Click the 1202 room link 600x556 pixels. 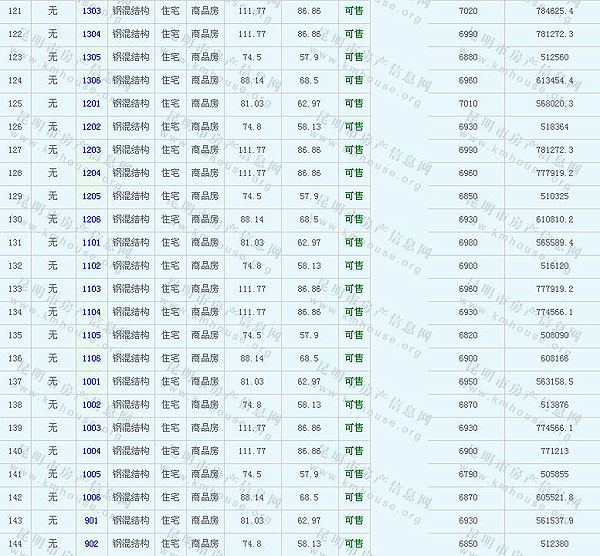tap(91, 127)
